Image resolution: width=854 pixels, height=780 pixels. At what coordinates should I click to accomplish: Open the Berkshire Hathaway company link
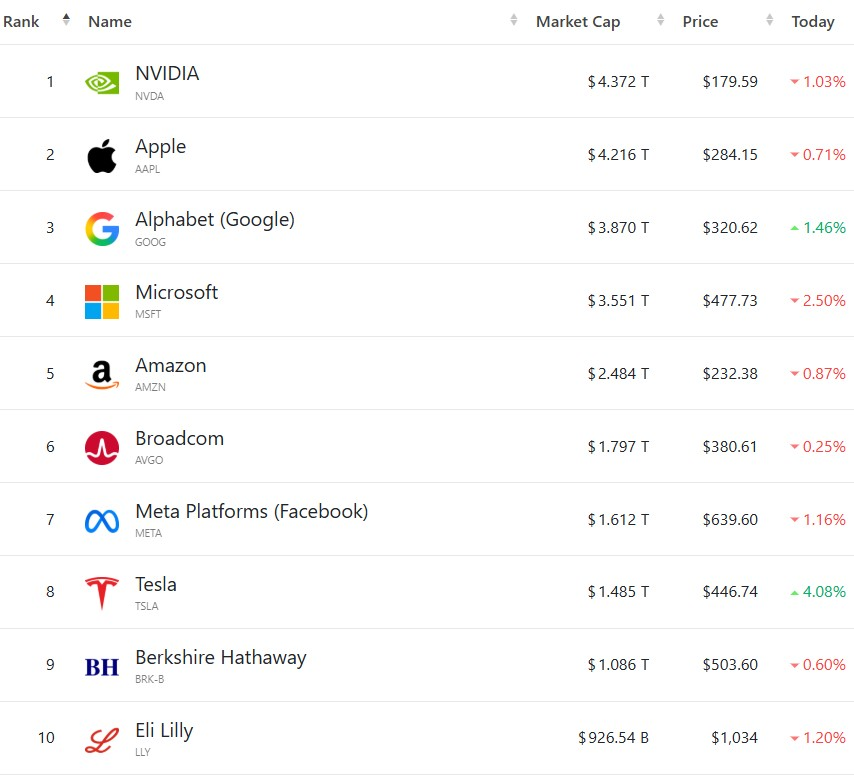coord(220,657)
